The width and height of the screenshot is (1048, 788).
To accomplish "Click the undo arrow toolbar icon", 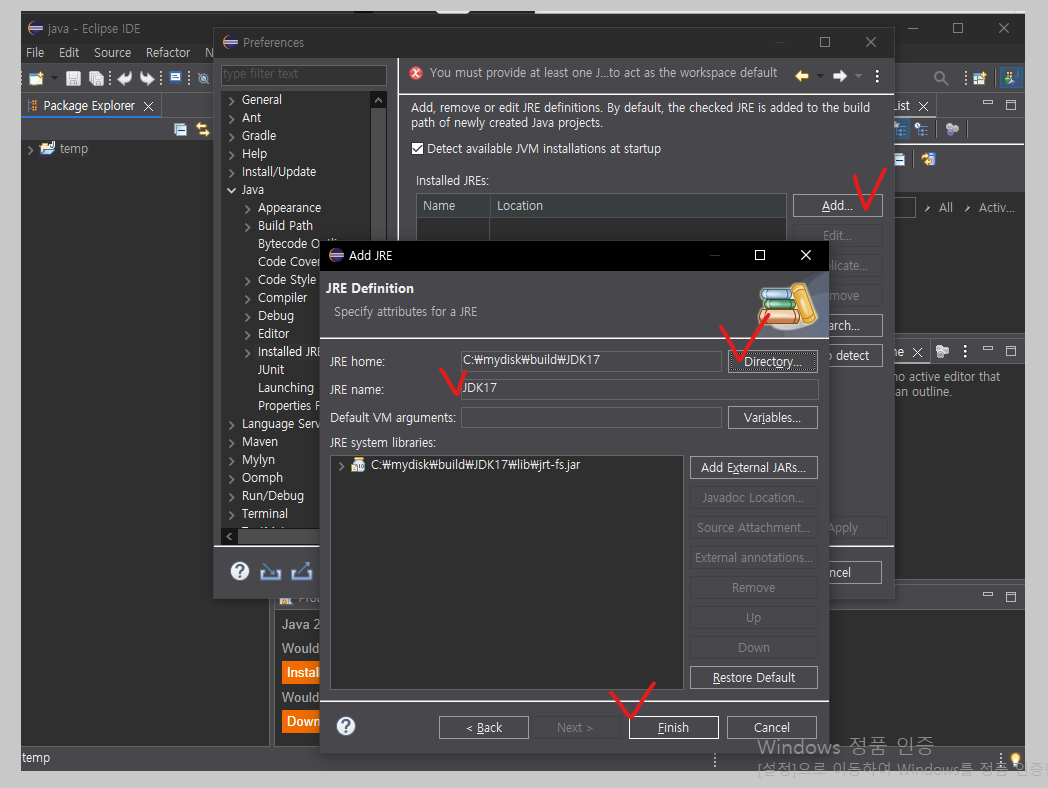I will [125, 78].
